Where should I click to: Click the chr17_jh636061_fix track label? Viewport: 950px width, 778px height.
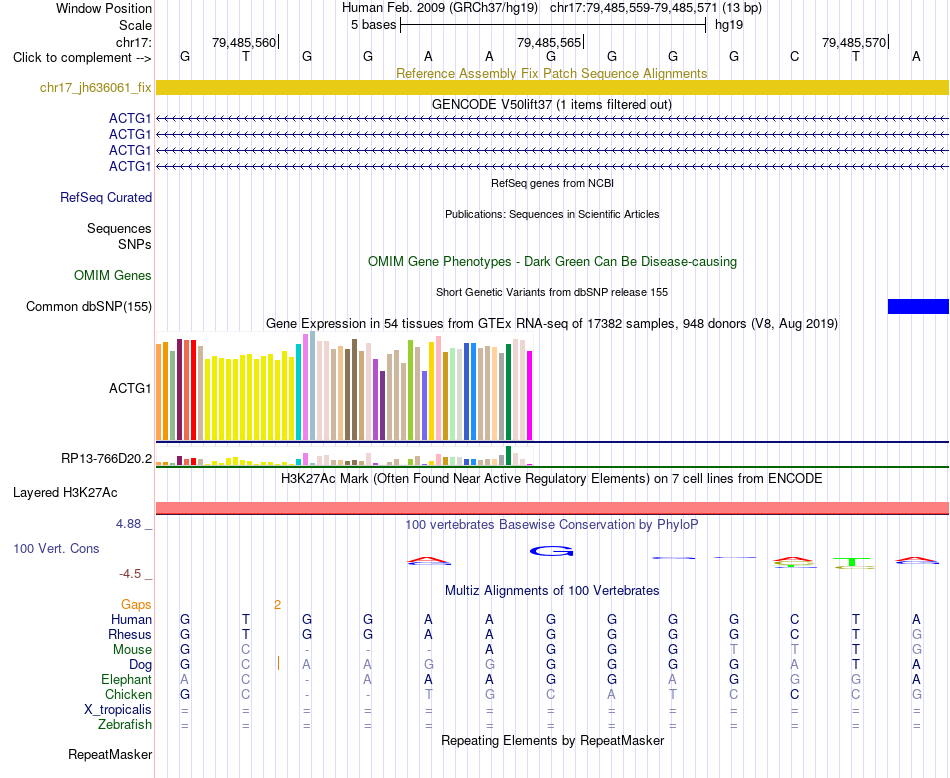(x=96, y=87)
